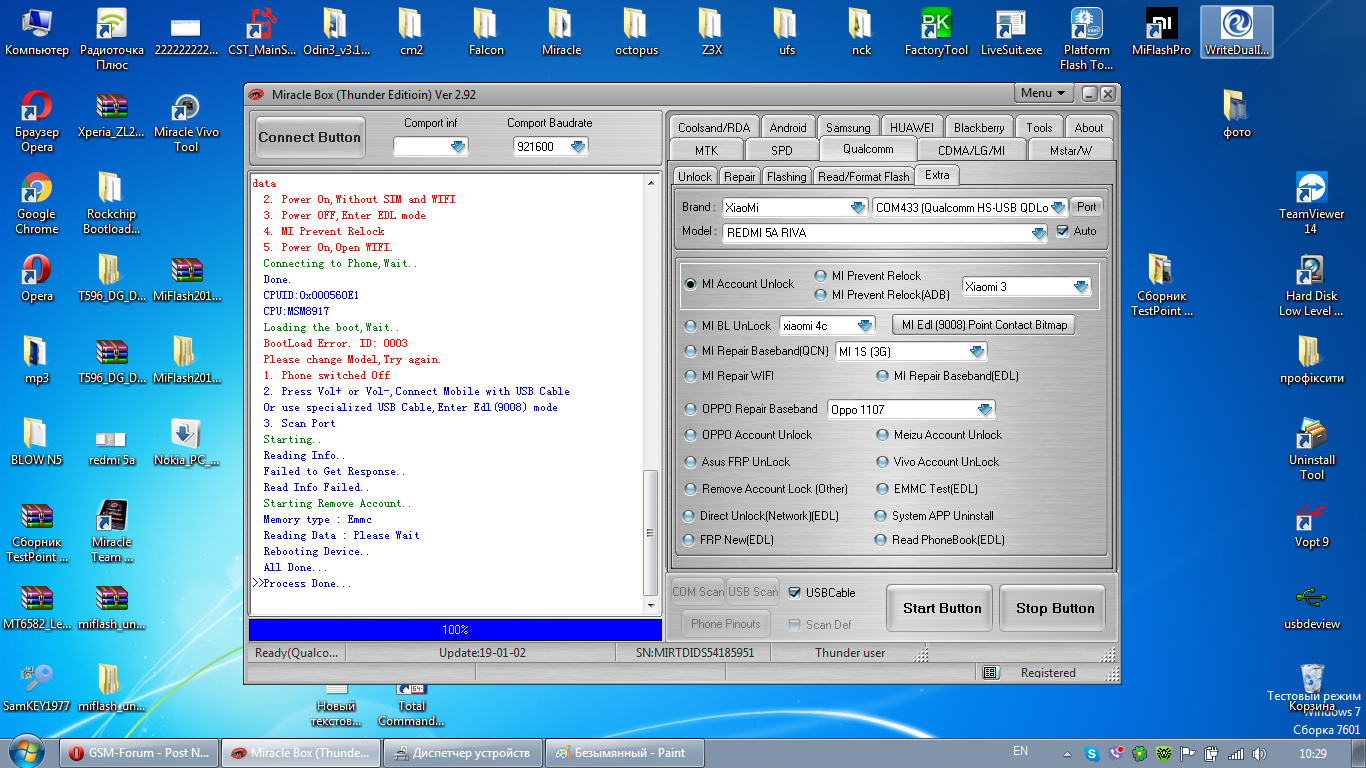
Task: Open SamKEY1977 desktop icon
Action: 37,688
